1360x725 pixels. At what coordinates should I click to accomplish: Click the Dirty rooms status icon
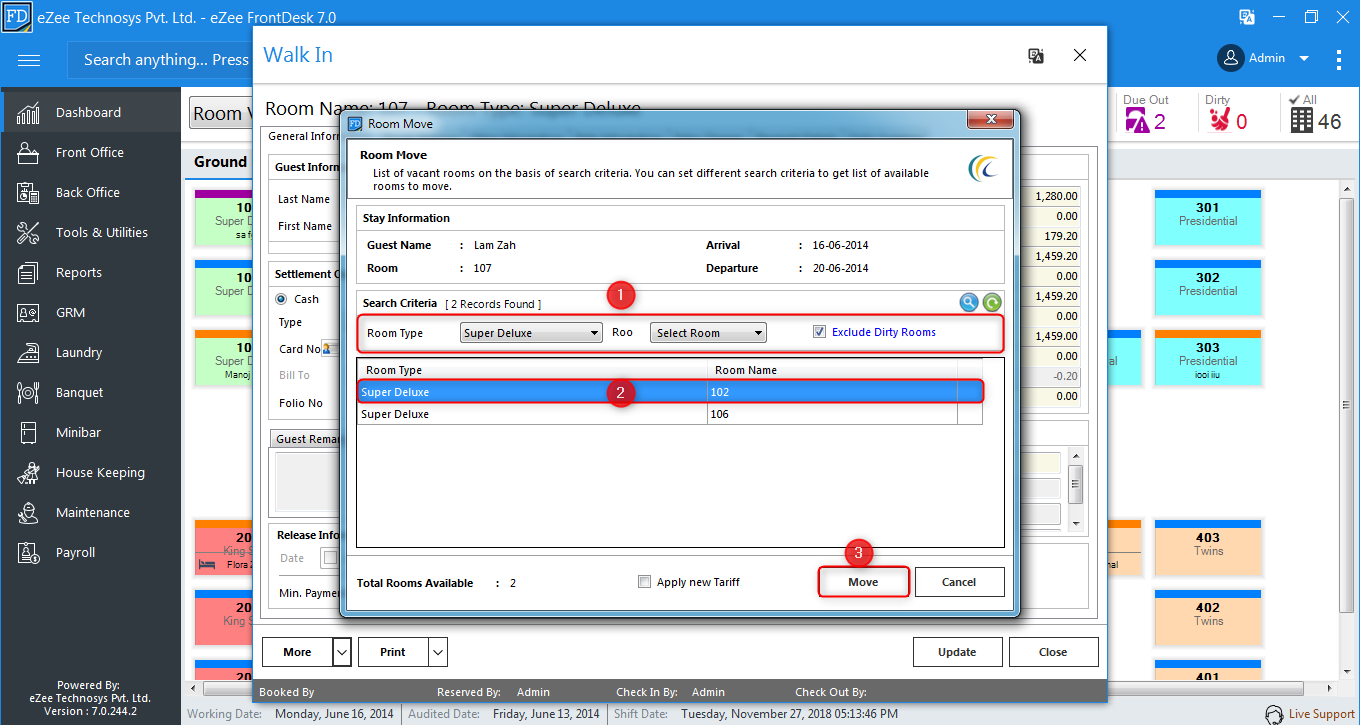tap(1219, 121)
